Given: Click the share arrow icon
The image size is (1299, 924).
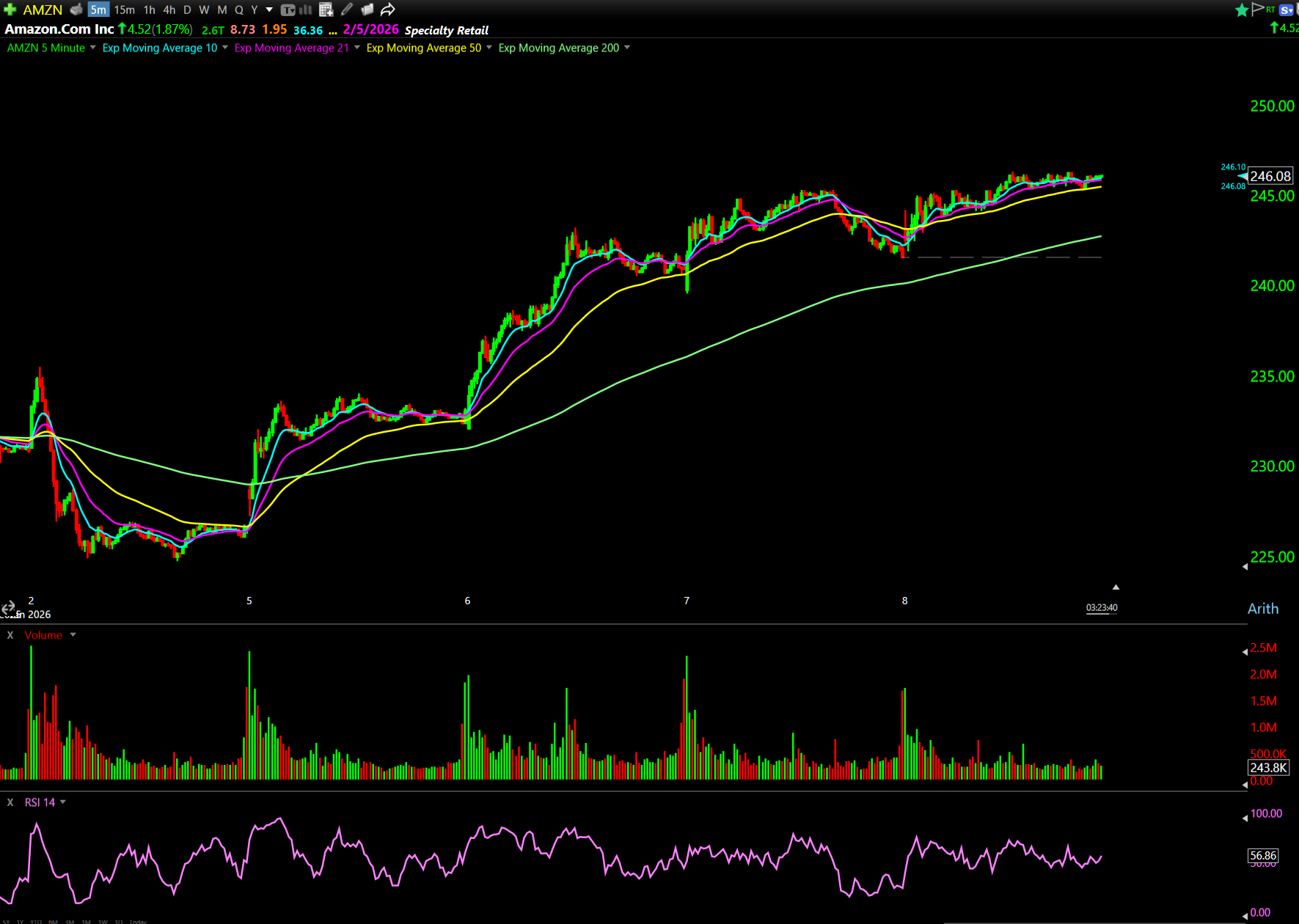Looking at the screenshot, I should 388,10.
